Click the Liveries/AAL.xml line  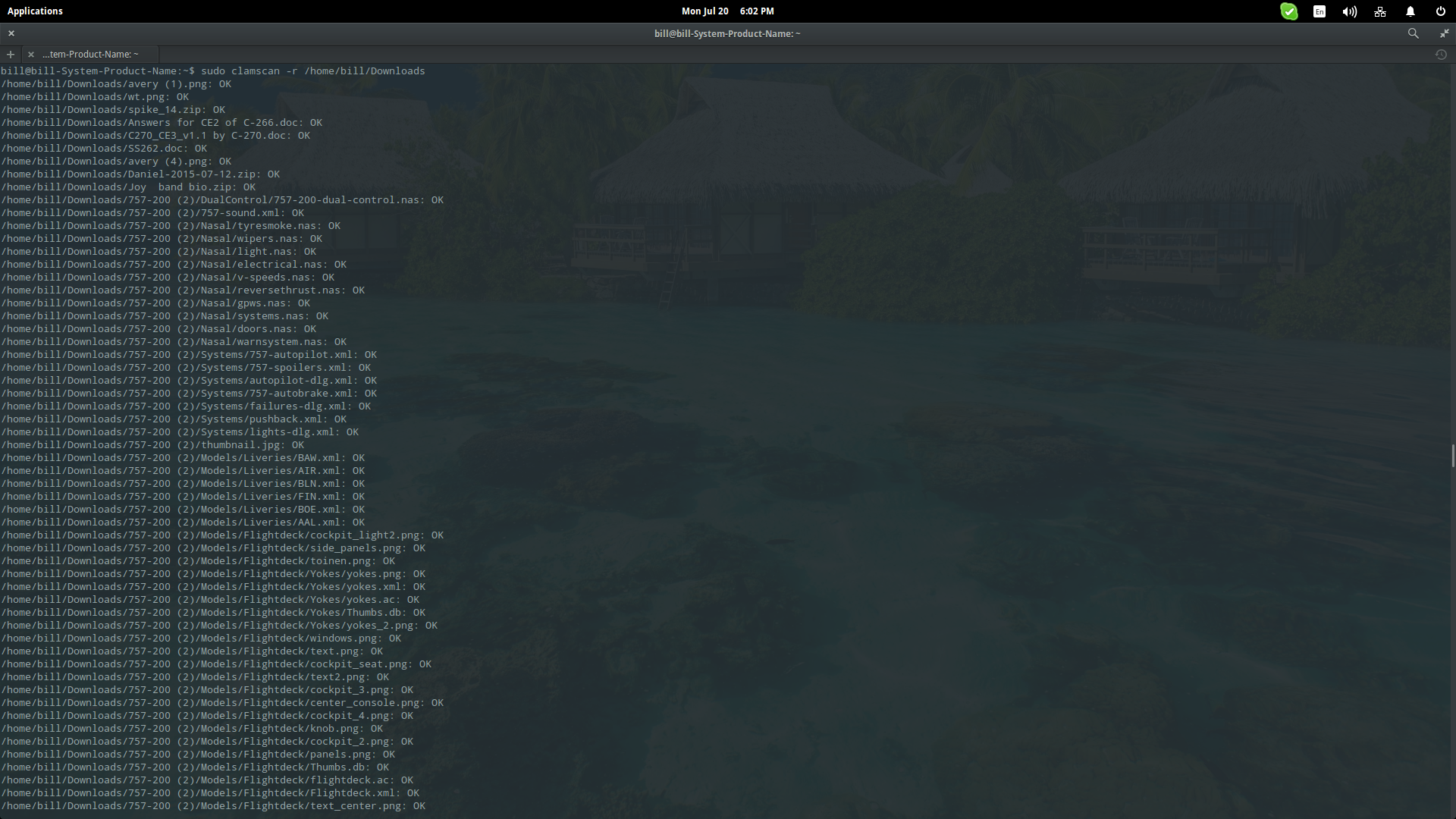pyautogui.click(x=183, y=522)
